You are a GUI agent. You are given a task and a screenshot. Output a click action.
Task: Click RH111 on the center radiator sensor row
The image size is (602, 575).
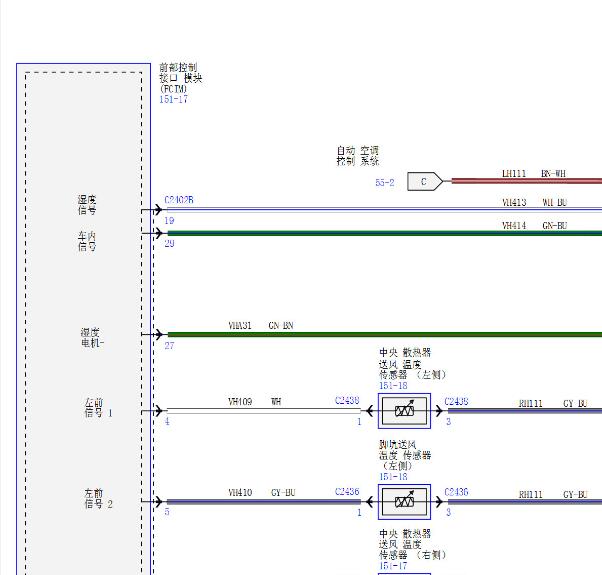[x=531, y=403]
